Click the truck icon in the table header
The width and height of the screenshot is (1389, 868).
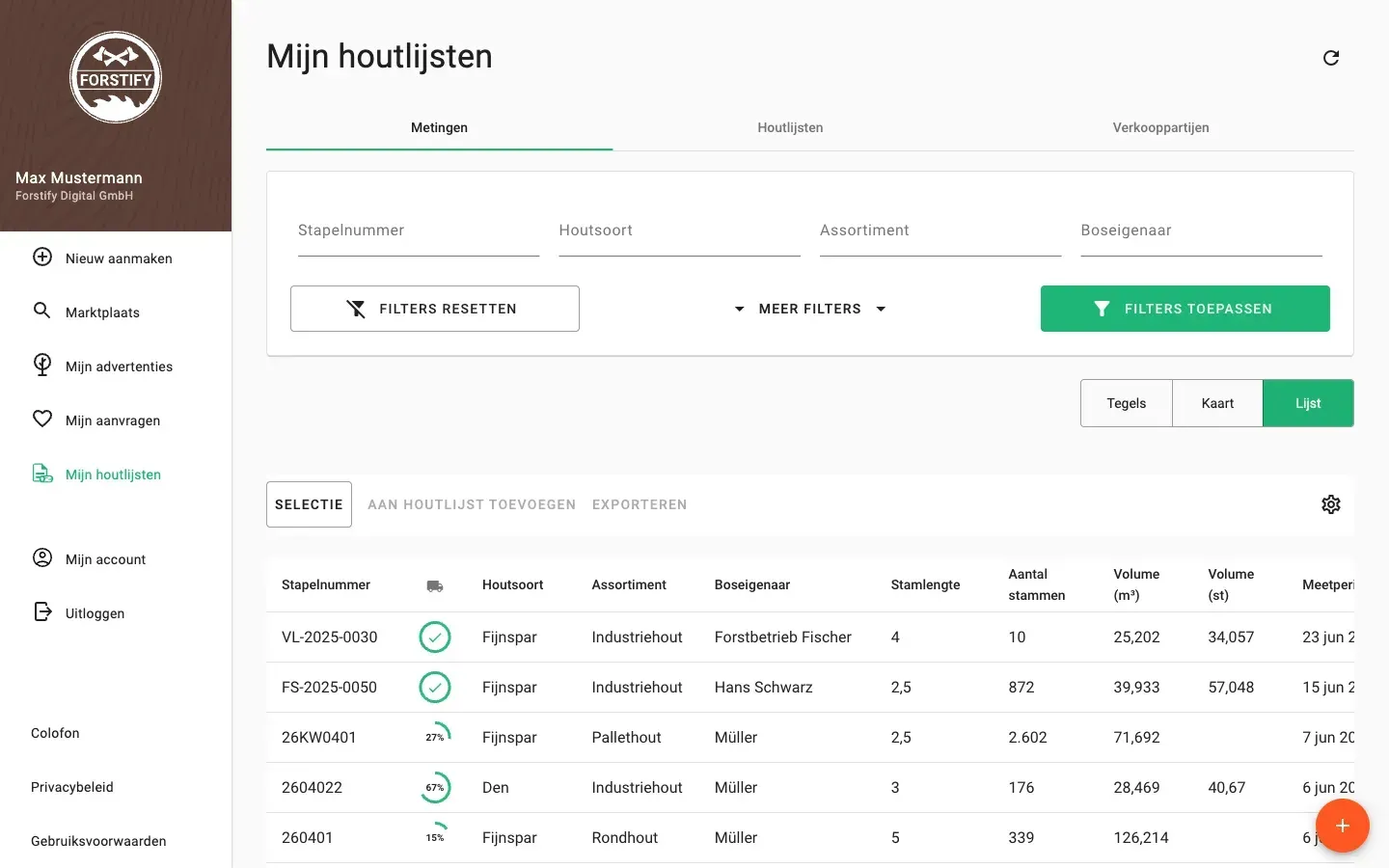pos(435,585)
